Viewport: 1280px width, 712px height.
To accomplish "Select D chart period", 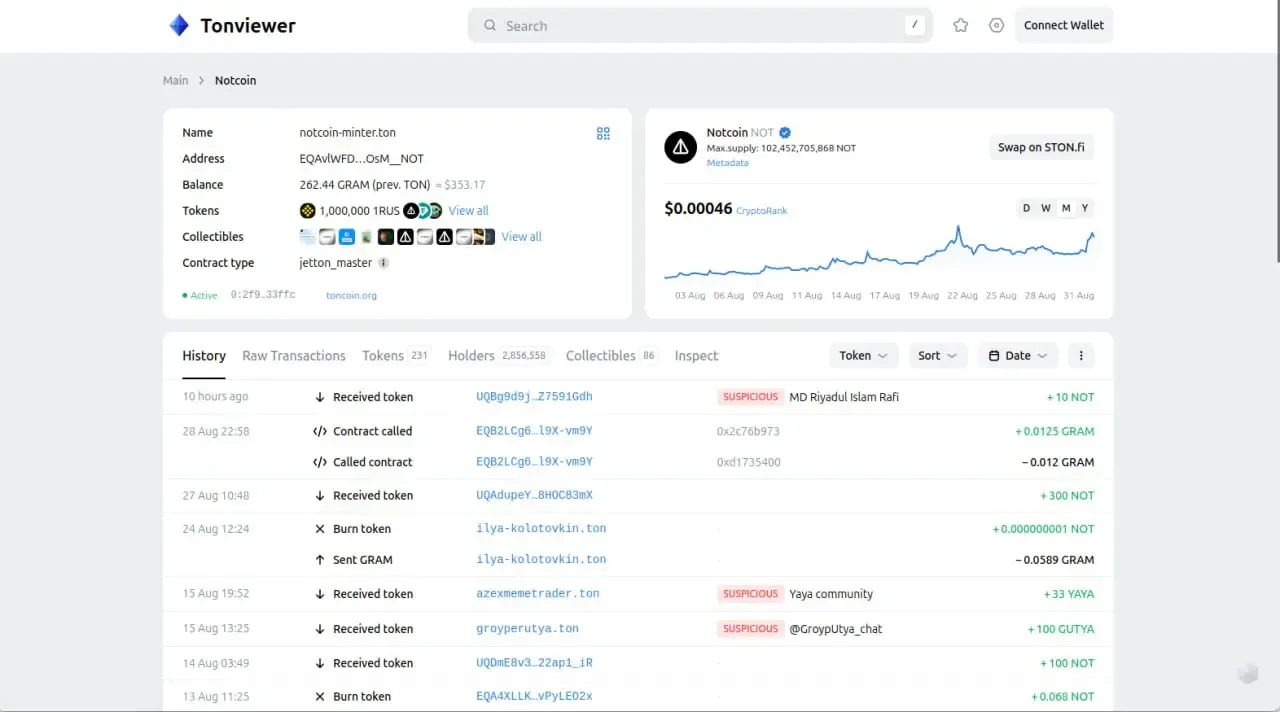I will point(1026,208).
